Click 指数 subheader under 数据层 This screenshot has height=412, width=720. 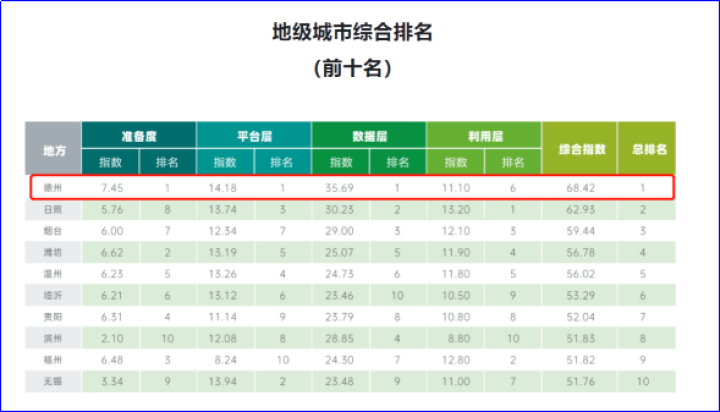[x=341, y=162]
